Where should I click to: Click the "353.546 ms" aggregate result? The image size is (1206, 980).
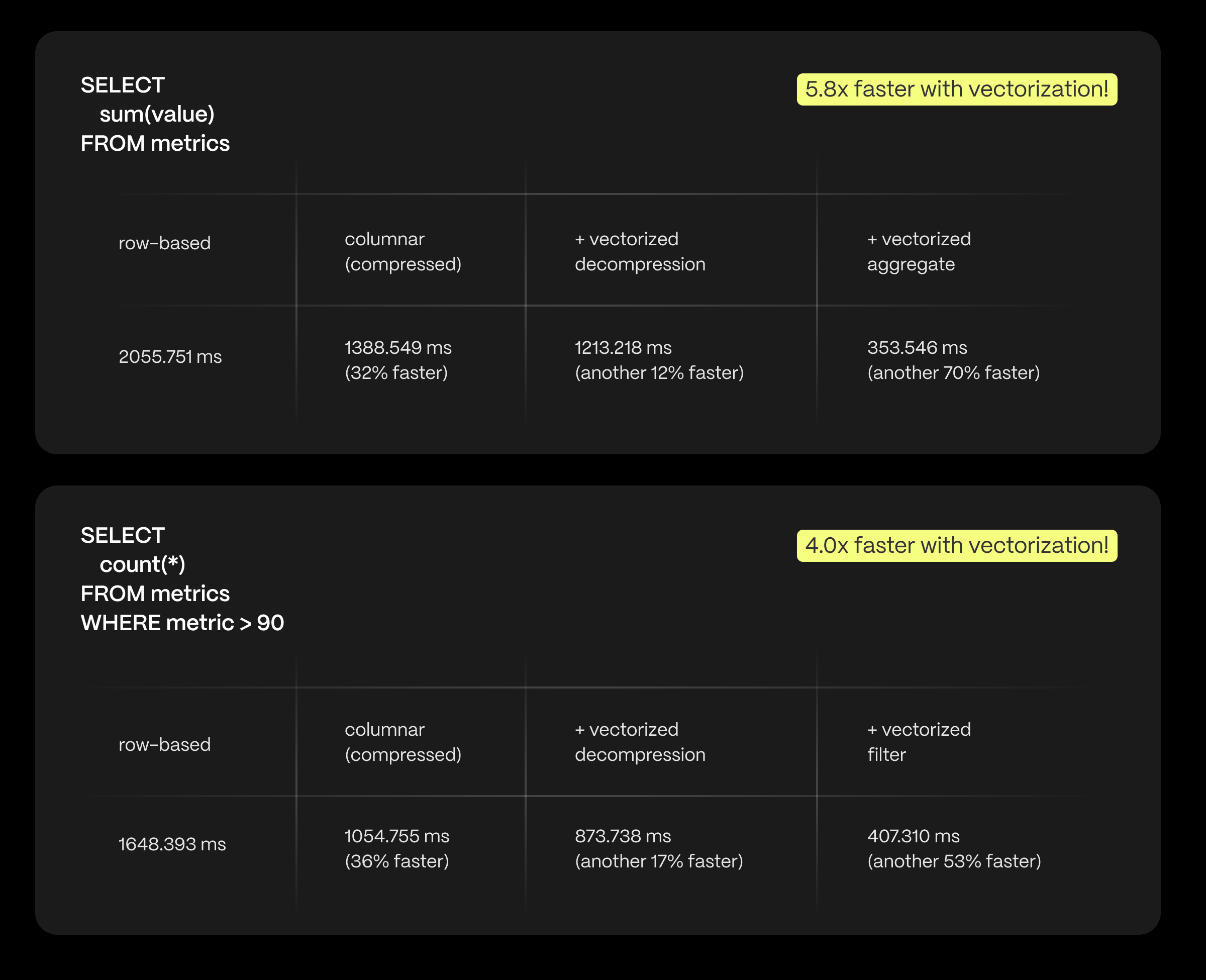pyautogui.click(x=917, y=348)
